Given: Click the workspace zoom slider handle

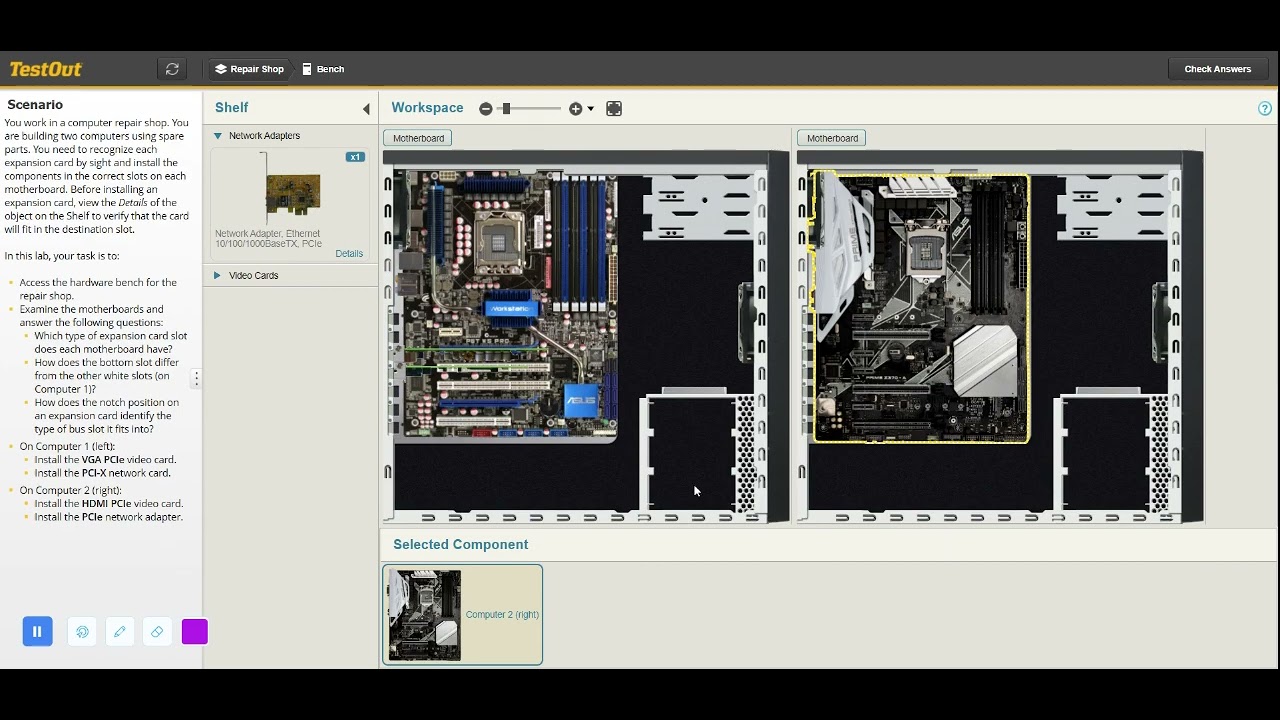Looking at the screenshot, I should click(x=506, y=109).
